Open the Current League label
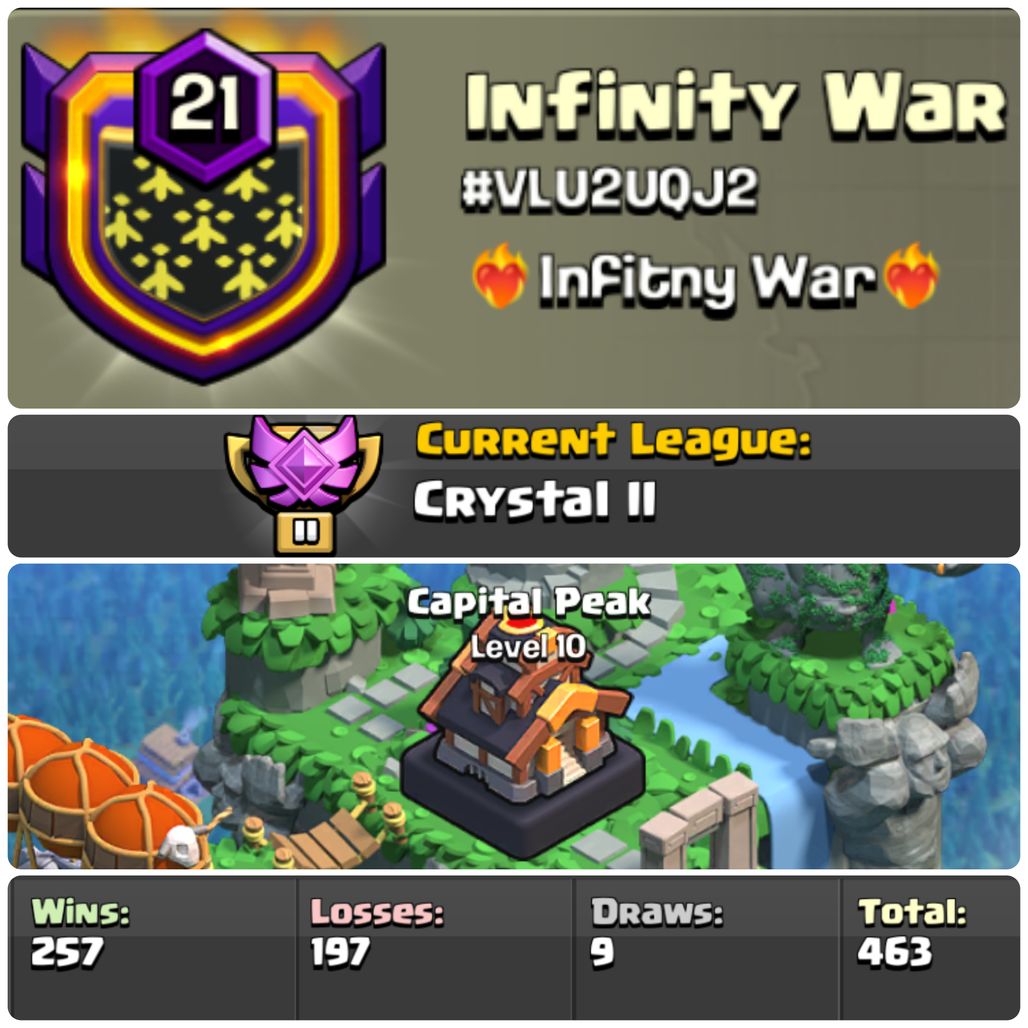This screenshot has height=1028, width=1028. 614,441
